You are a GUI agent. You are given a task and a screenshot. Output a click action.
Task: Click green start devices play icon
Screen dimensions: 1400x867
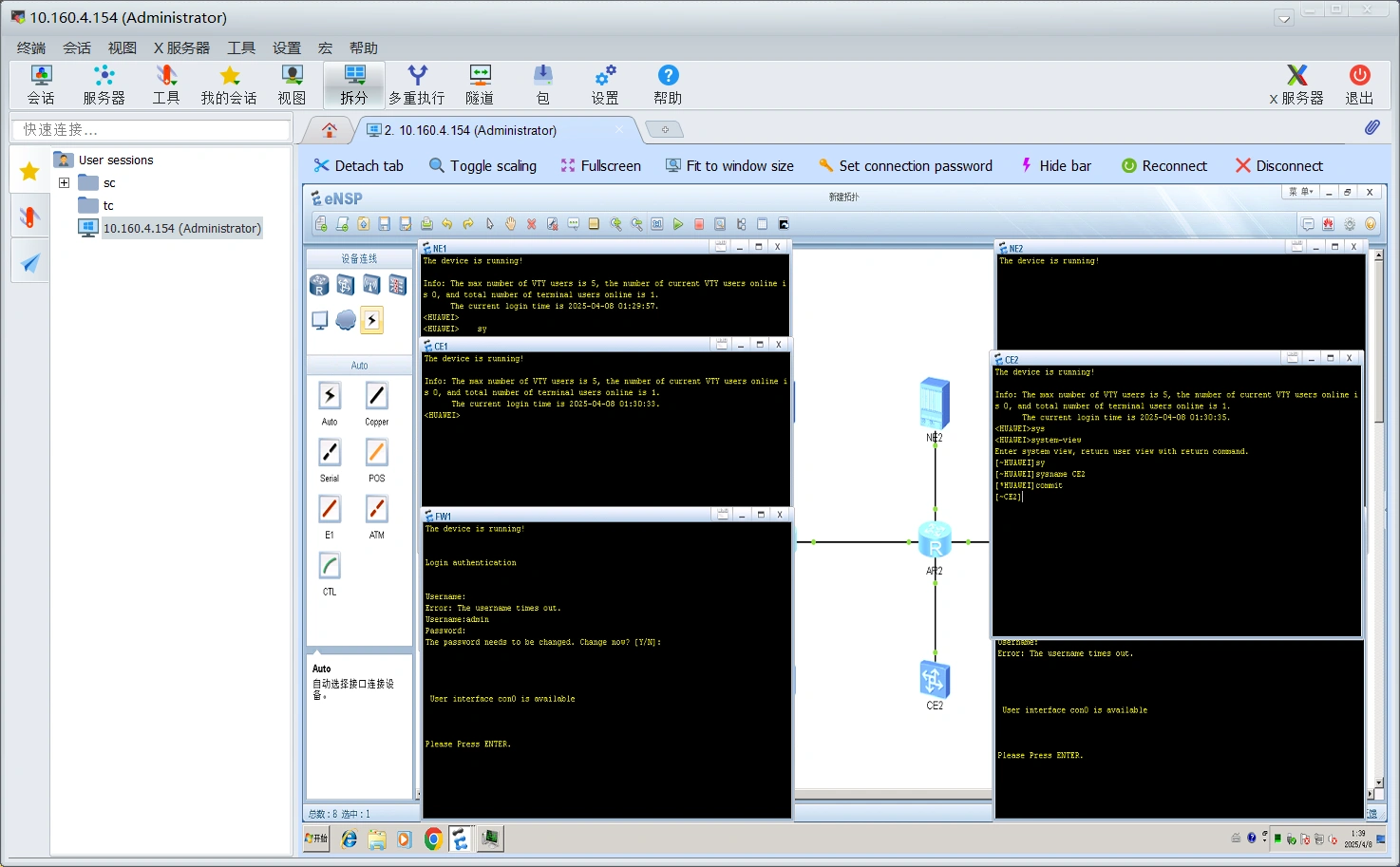(678, 224)
